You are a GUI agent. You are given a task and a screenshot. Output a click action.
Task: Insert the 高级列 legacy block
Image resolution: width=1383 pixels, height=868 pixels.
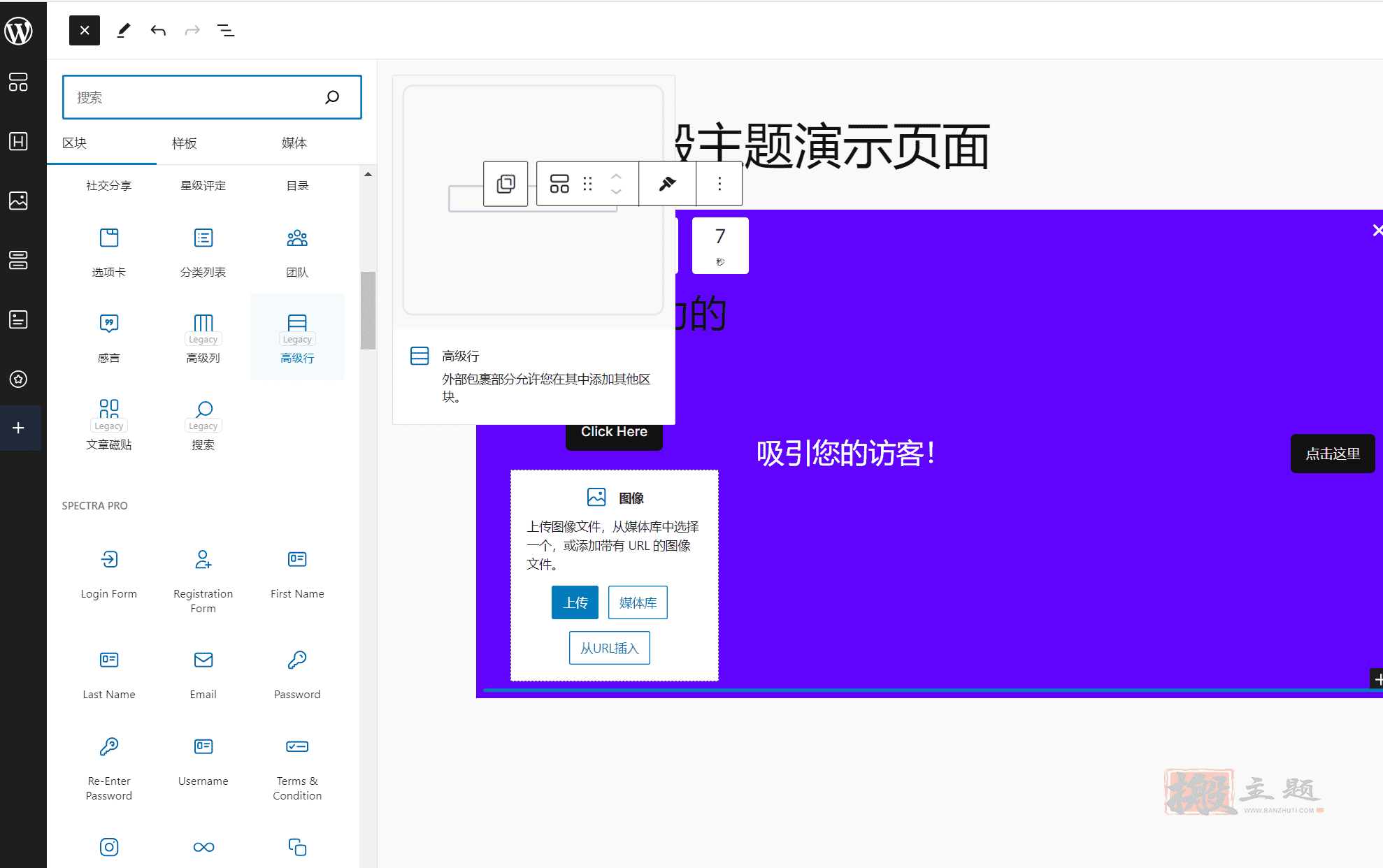(203, 338)
